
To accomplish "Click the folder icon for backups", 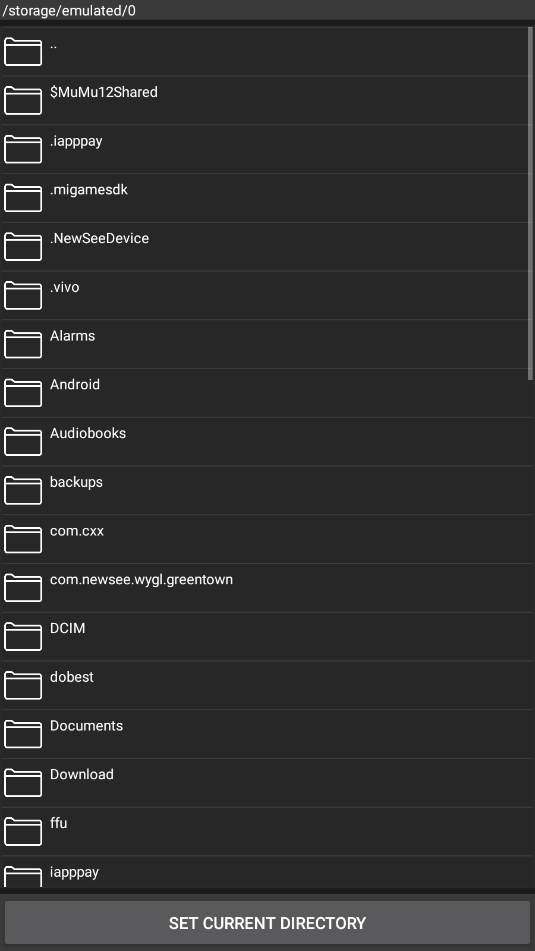I will 23,491.
